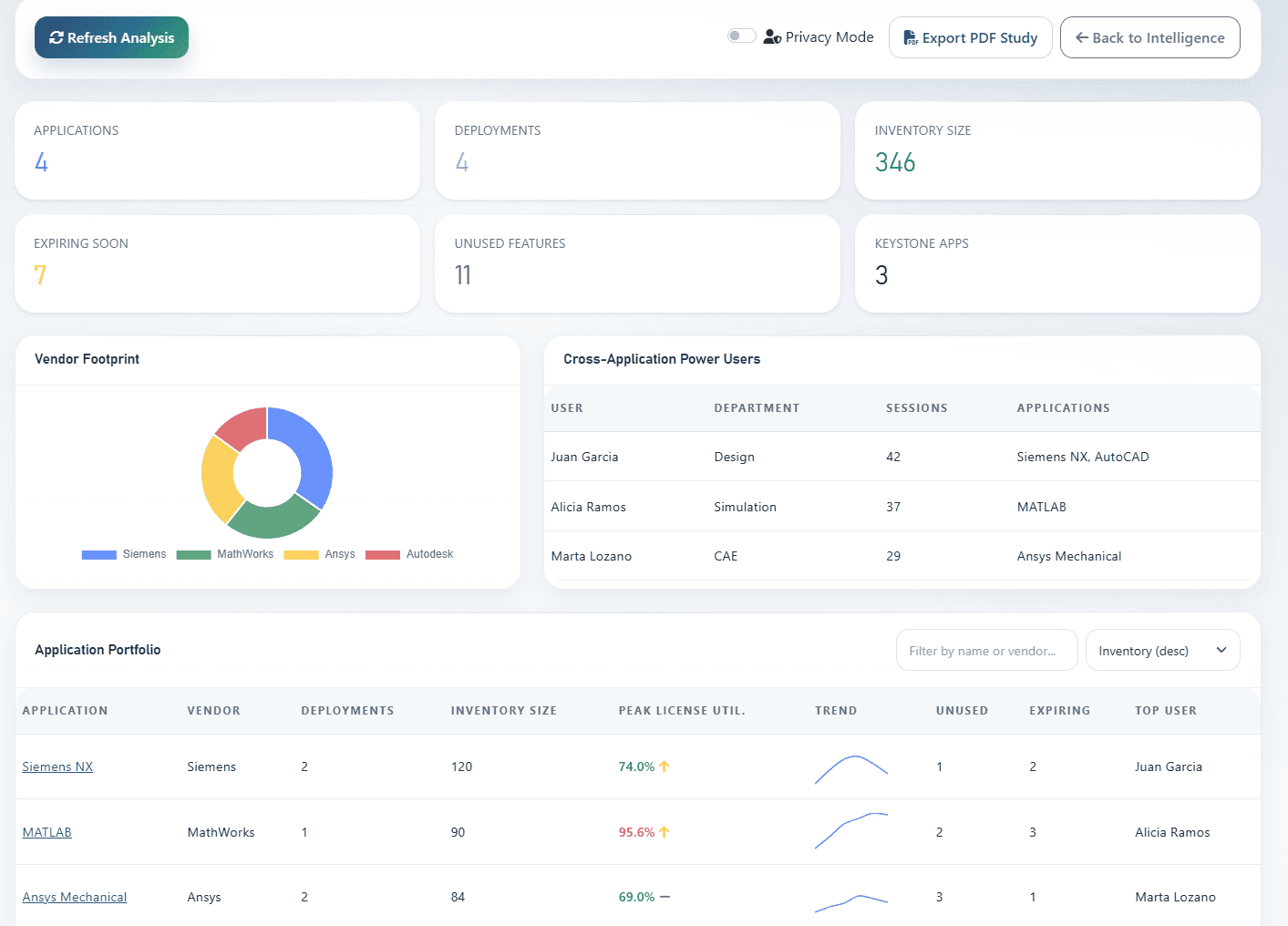This screenshot has width=1288, height=926.
Task: Toggle the MathWorks legend swatch
Action: pyautogui.click(x=193, y=554)
